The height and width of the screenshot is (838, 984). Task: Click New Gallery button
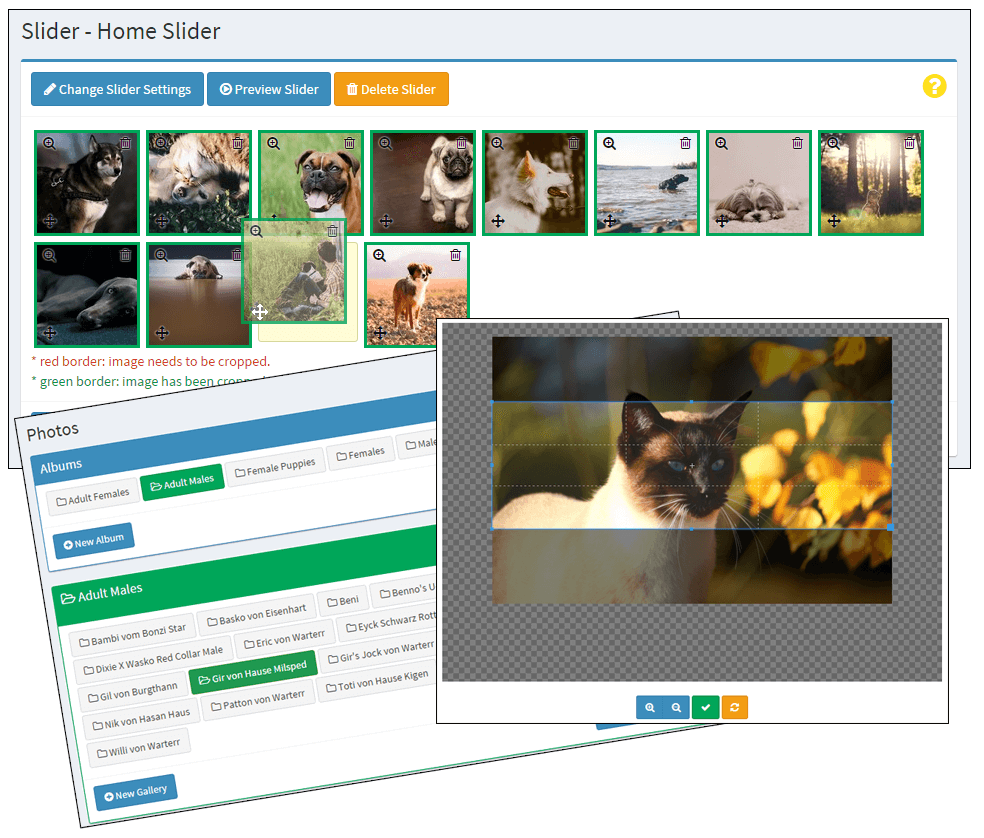[x=135, y=792]
